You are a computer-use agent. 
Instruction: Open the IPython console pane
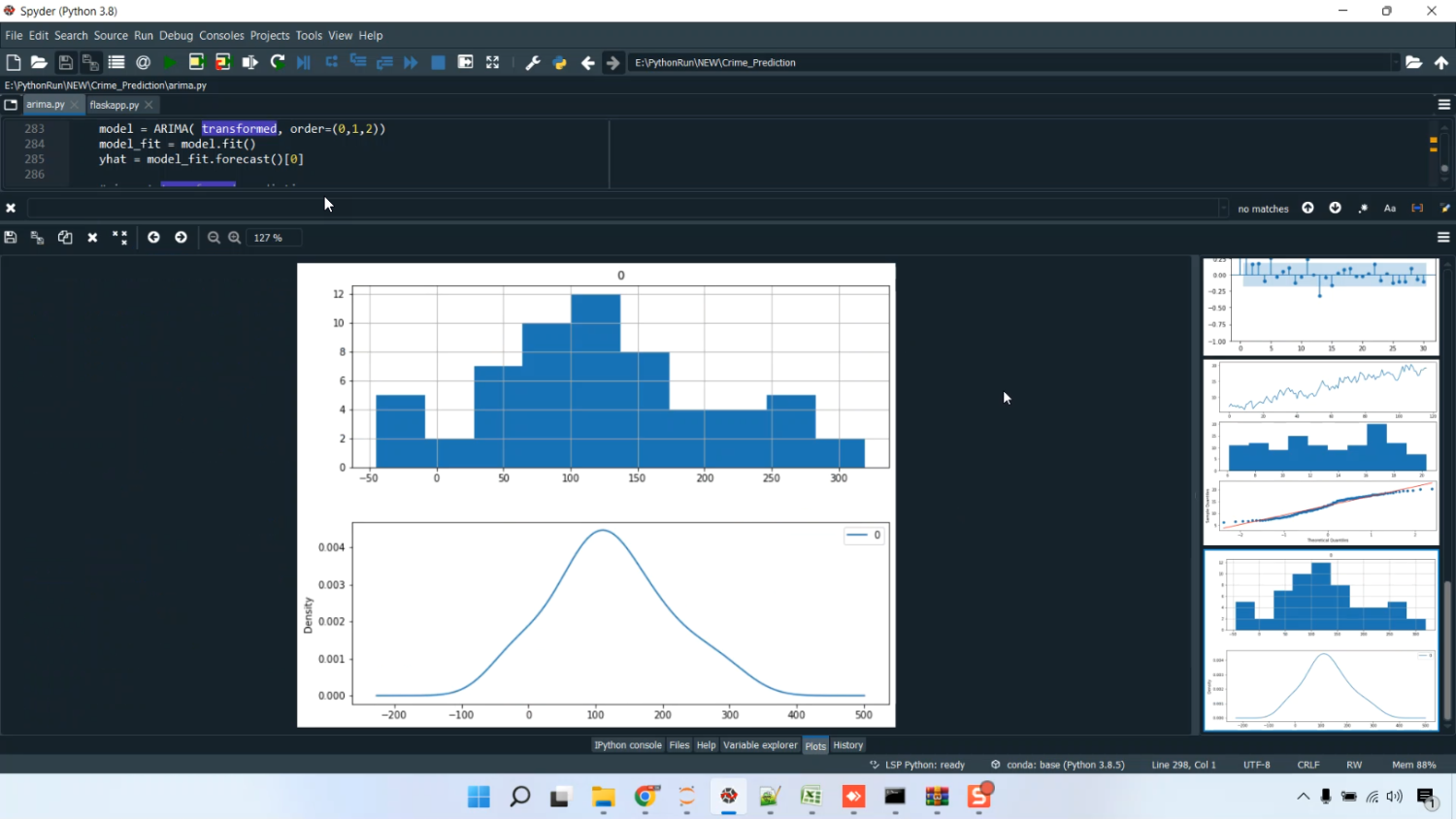coord(627,745)
